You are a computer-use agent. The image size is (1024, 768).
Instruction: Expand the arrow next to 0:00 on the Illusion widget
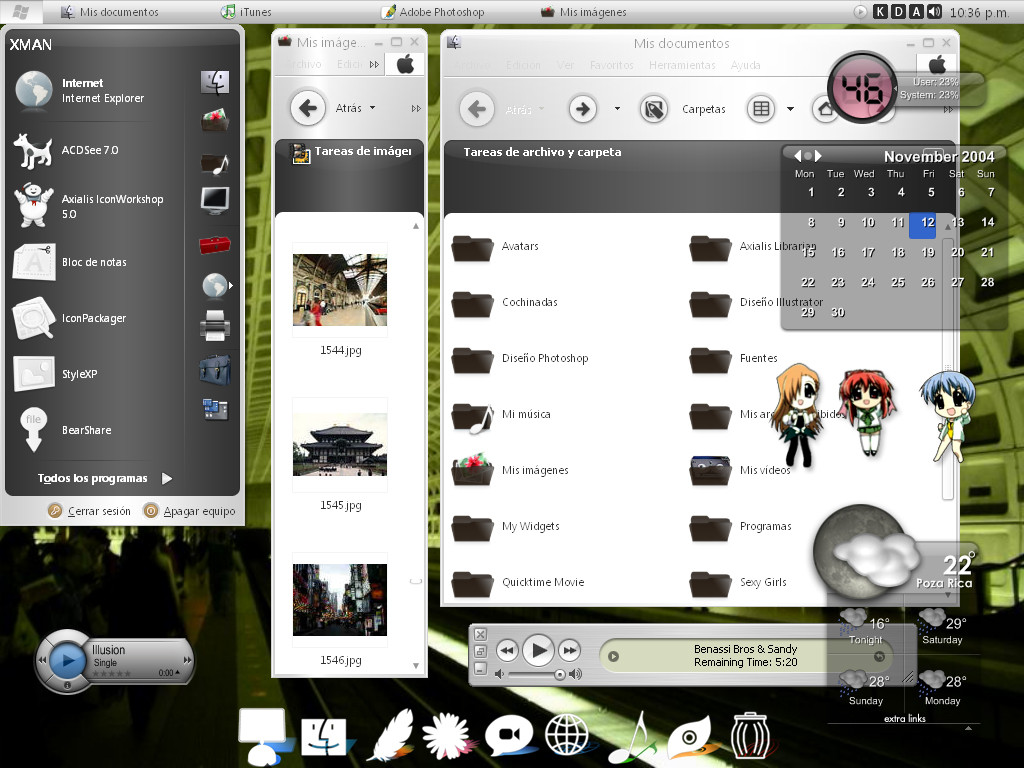point(177,672)
